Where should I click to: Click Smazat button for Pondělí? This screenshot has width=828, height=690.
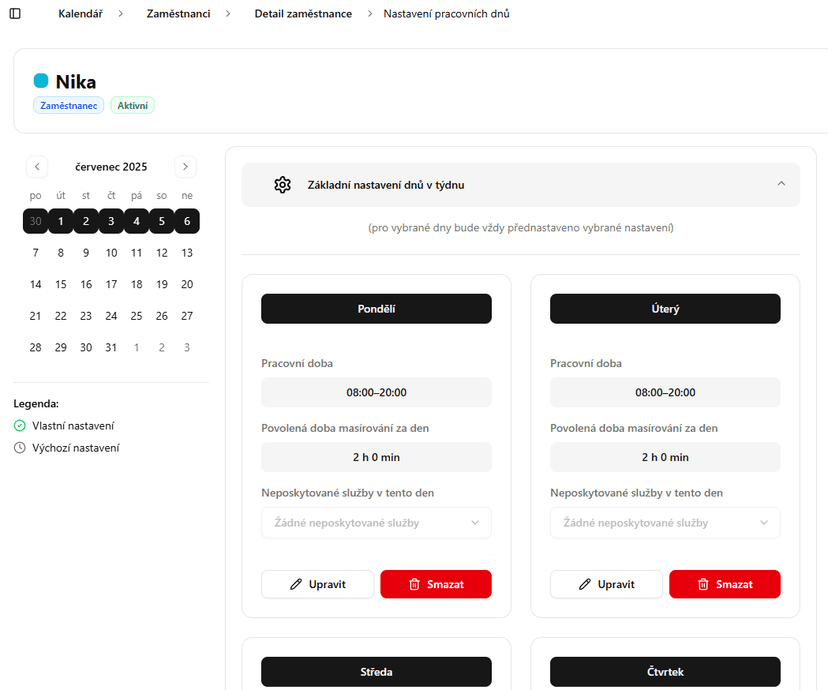point(436,584)
